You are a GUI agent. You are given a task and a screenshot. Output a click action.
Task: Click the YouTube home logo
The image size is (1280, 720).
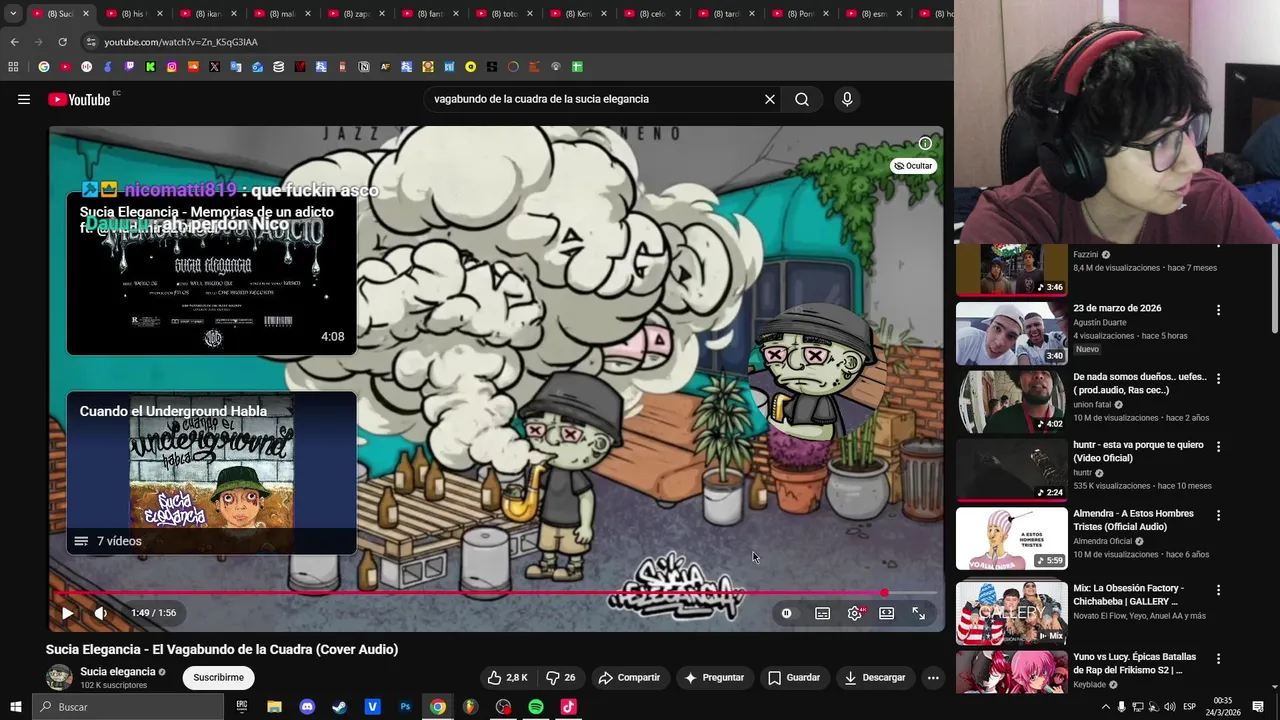[x=80, y=99]
